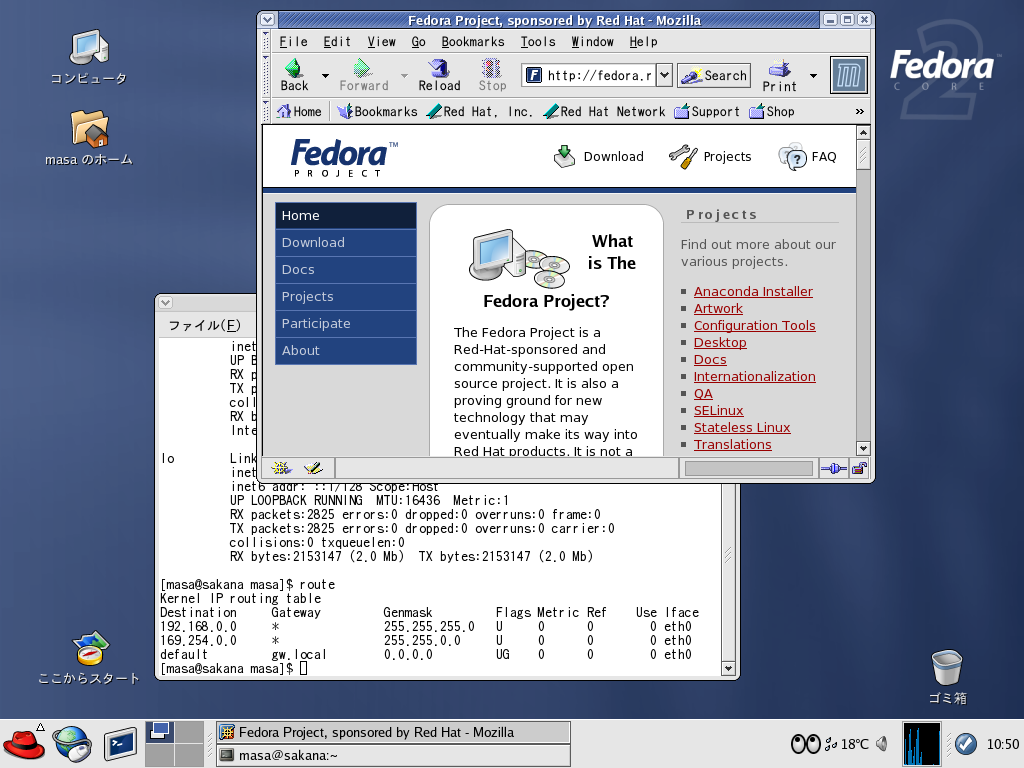Click the eyes applet in the panel
This screenshot has width=1024, height=768.
(x=805, y=744)
